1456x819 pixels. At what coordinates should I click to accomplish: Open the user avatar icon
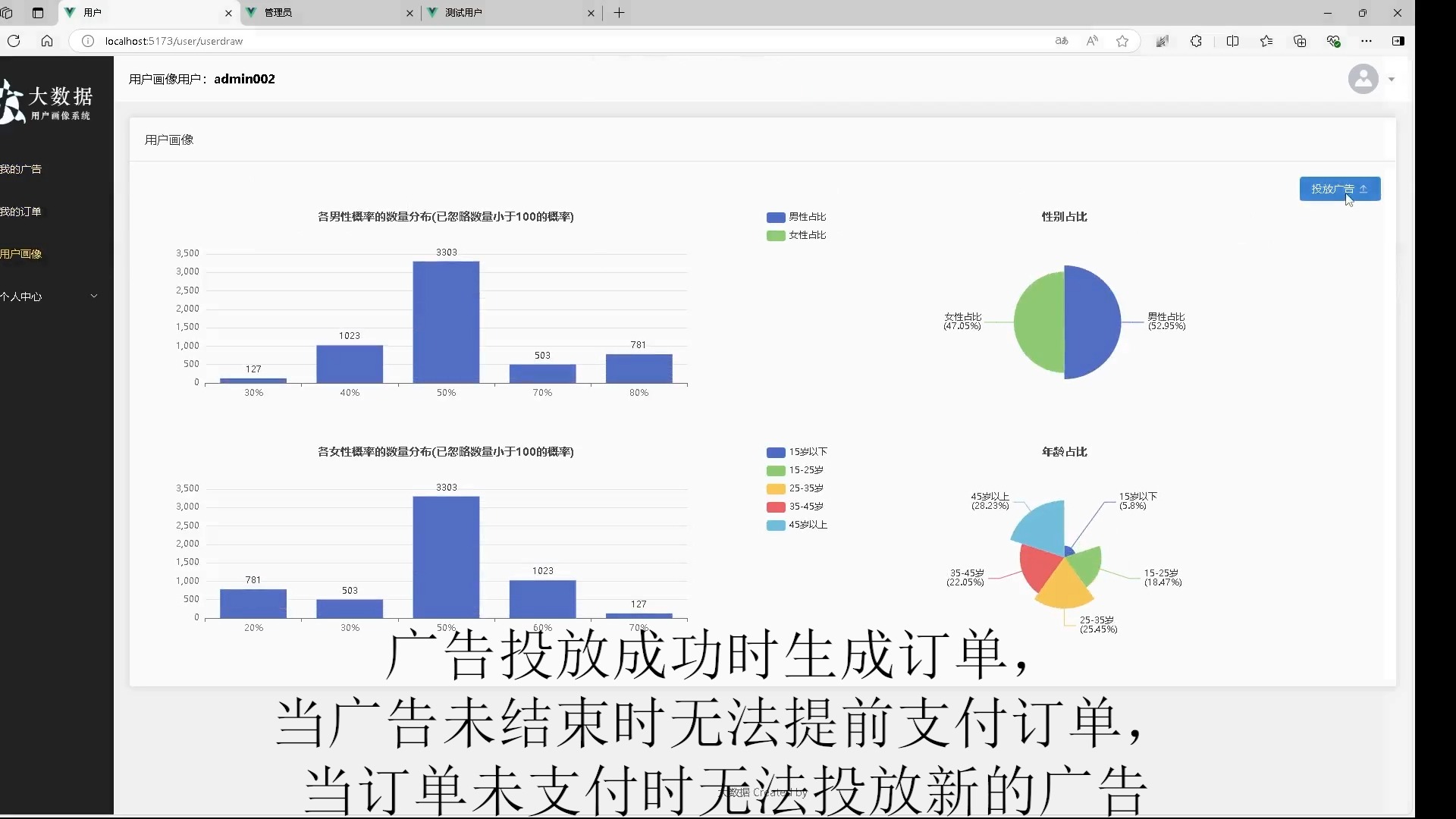tap(1363, 79)
